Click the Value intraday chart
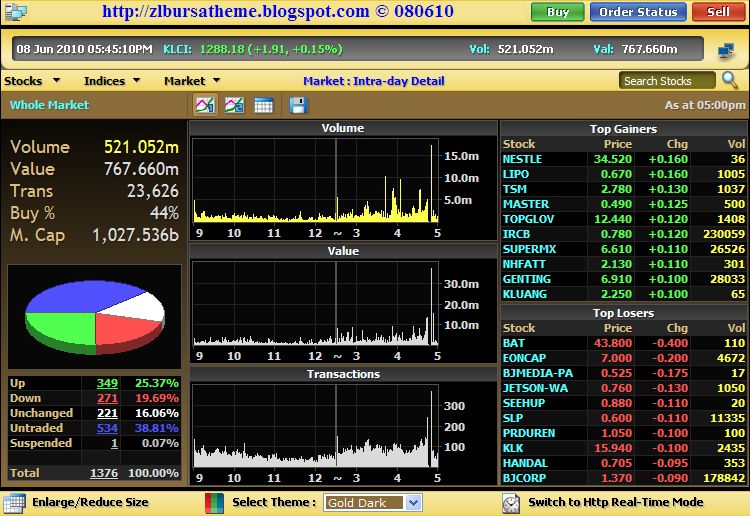 pos(315,304)
